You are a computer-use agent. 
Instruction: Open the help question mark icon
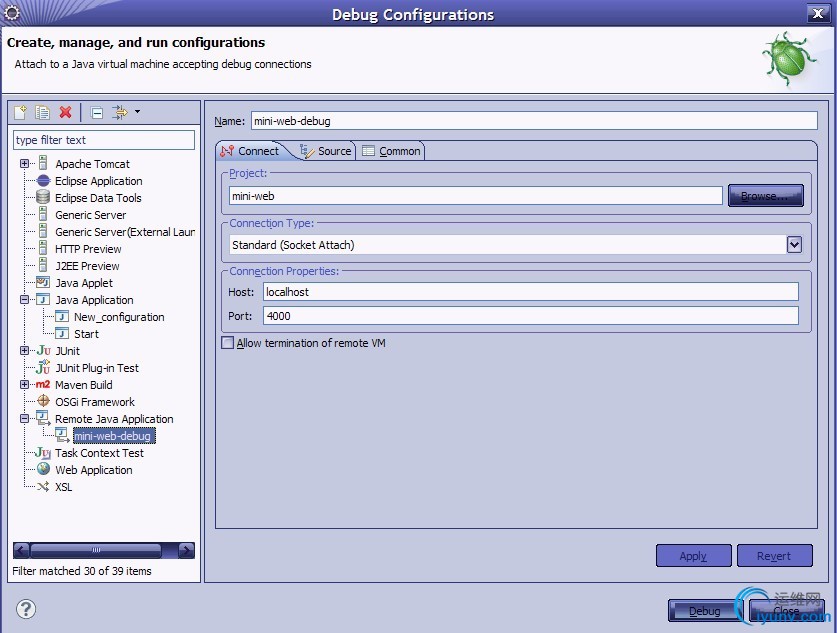click(26, 609)
